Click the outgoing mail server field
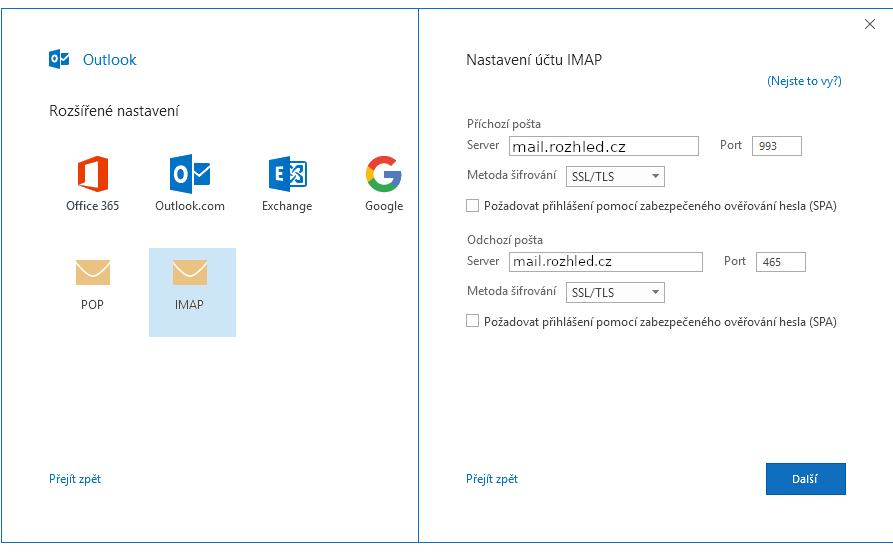The width and height of the screenshot is (893, 552). [x=605, y=262]
